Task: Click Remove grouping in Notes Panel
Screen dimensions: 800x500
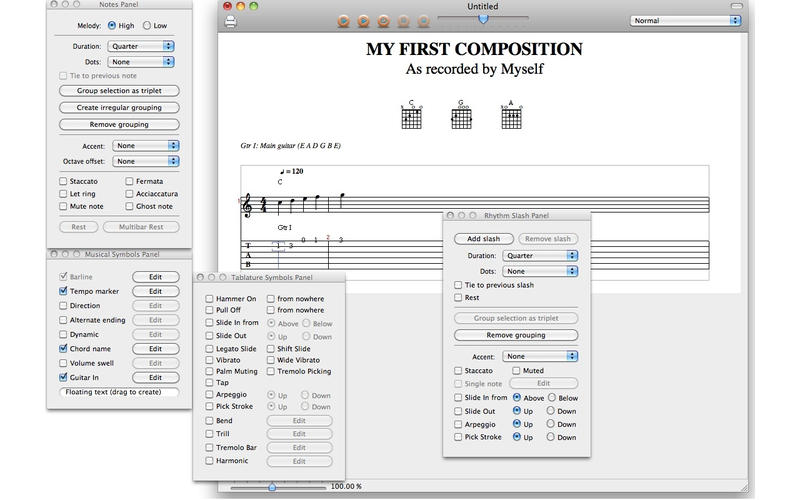Action: pos(119,124)
